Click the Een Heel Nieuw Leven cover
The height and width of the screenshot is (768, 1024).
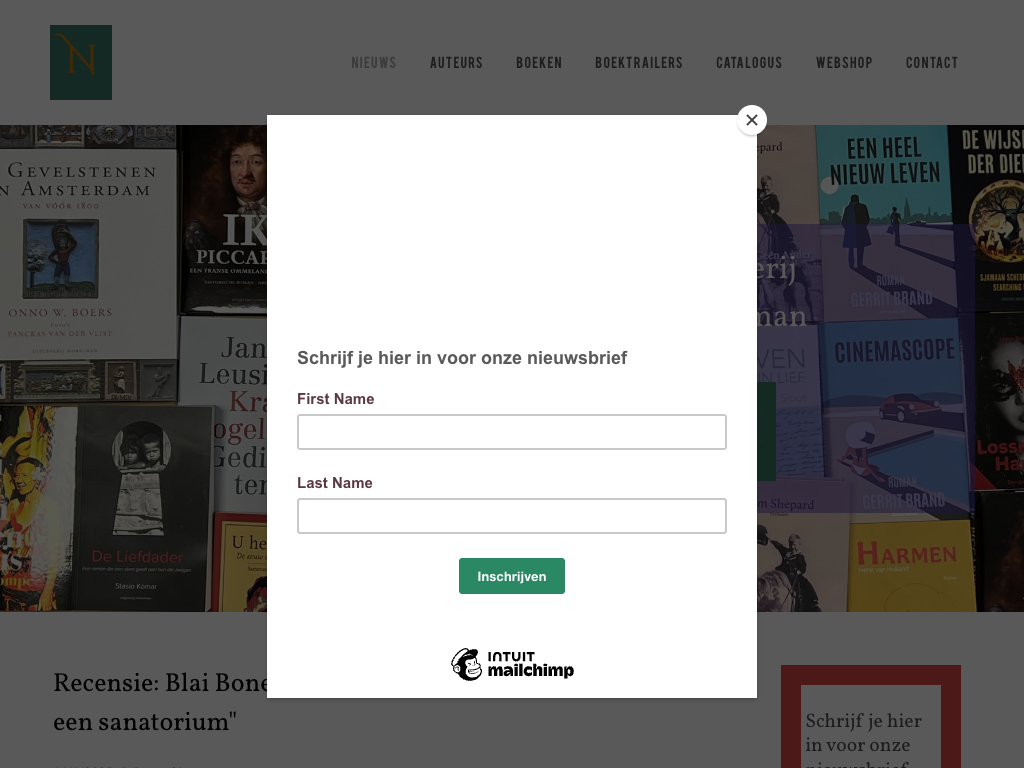coord(886,222)
